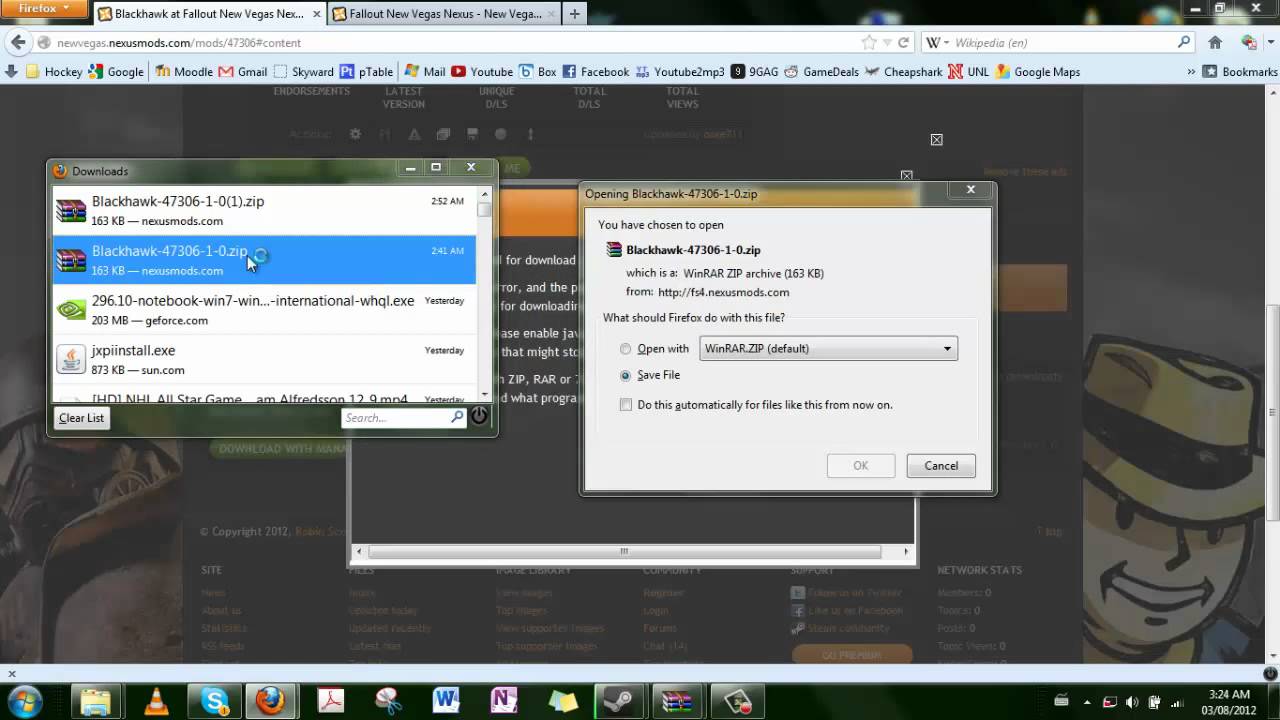Select Blackhawk-47306-1-0.zip download row
1280x720 pixels.
[264, 260]
